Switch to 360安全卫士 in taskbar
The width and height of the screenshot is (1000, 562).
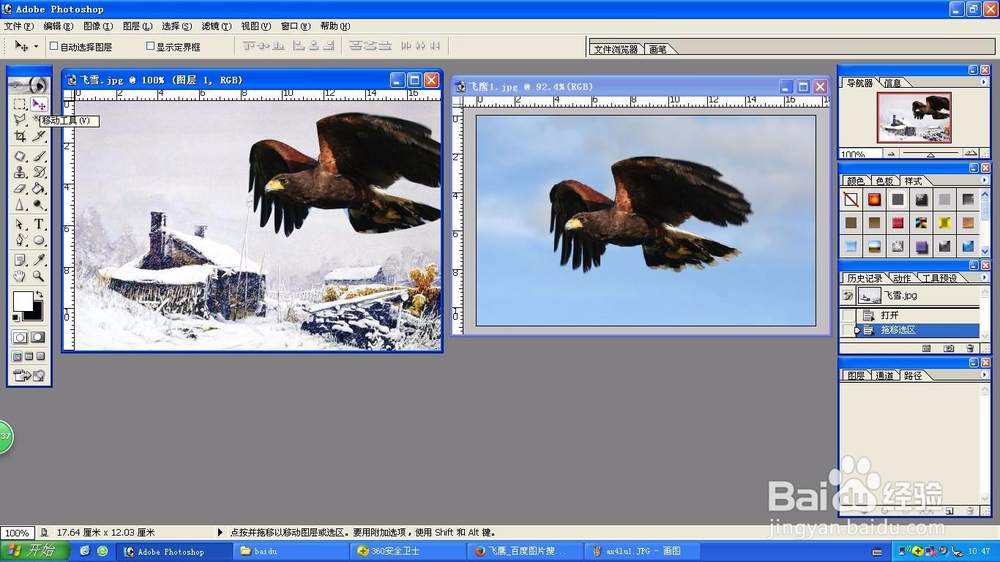407,551
